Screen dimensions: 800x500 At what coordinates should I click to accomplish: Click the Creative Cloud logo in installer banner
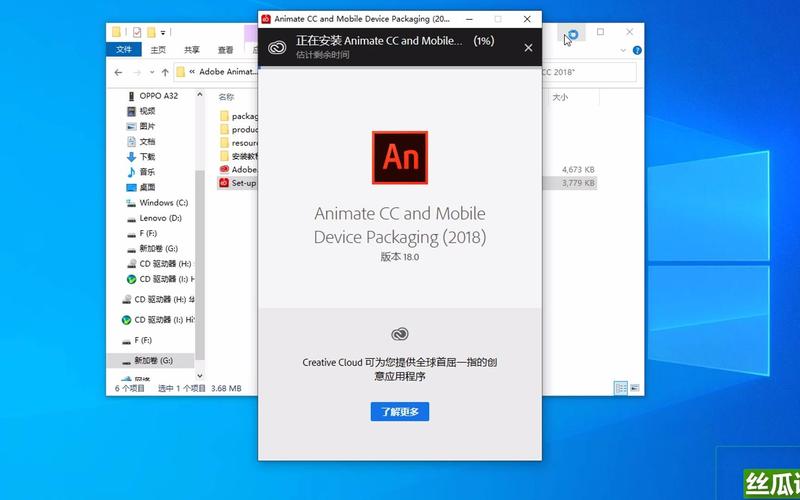277,47
